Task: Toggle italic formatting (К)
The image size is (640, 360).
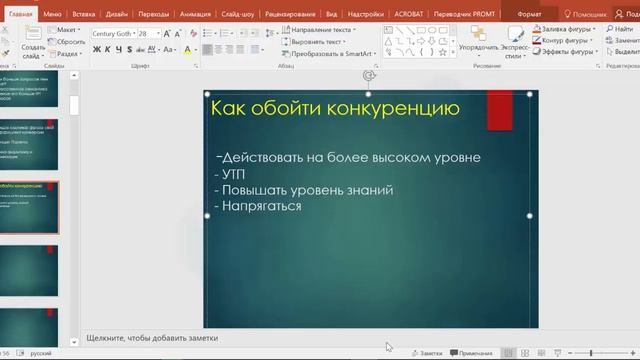Action: point(108,49)
